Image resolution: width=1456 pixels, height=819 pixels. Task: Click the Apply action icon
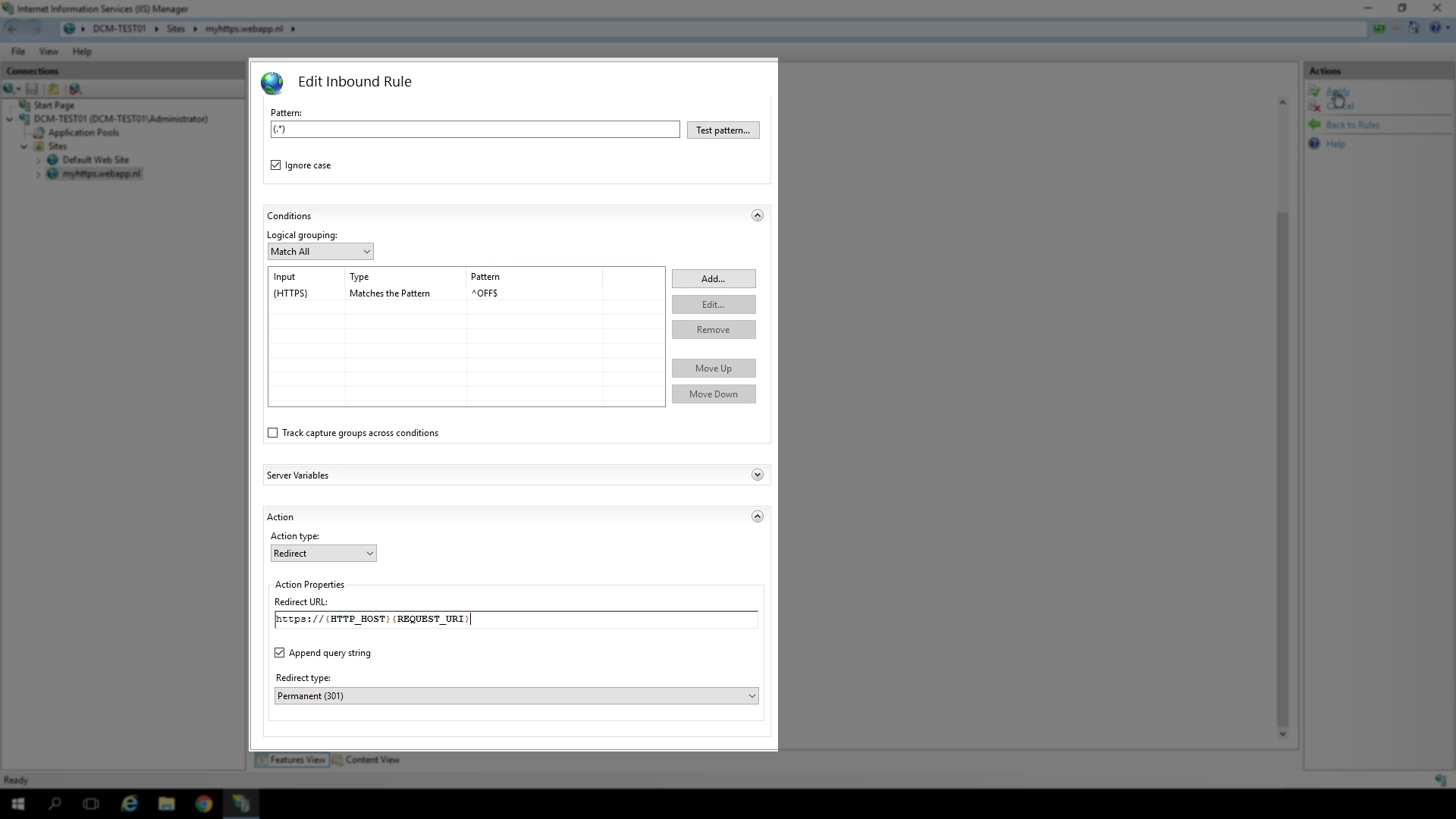coord(1314,91)
